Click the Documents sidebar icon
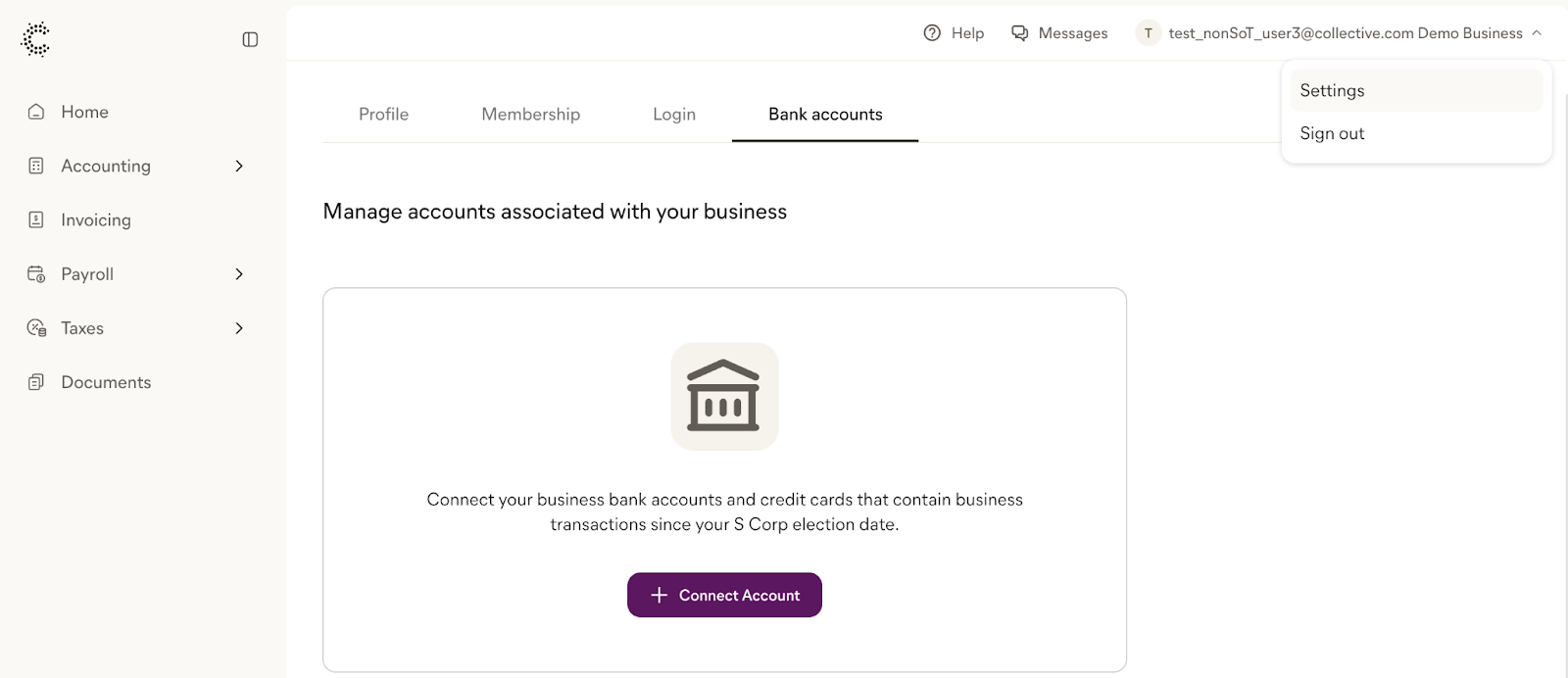 36,382
